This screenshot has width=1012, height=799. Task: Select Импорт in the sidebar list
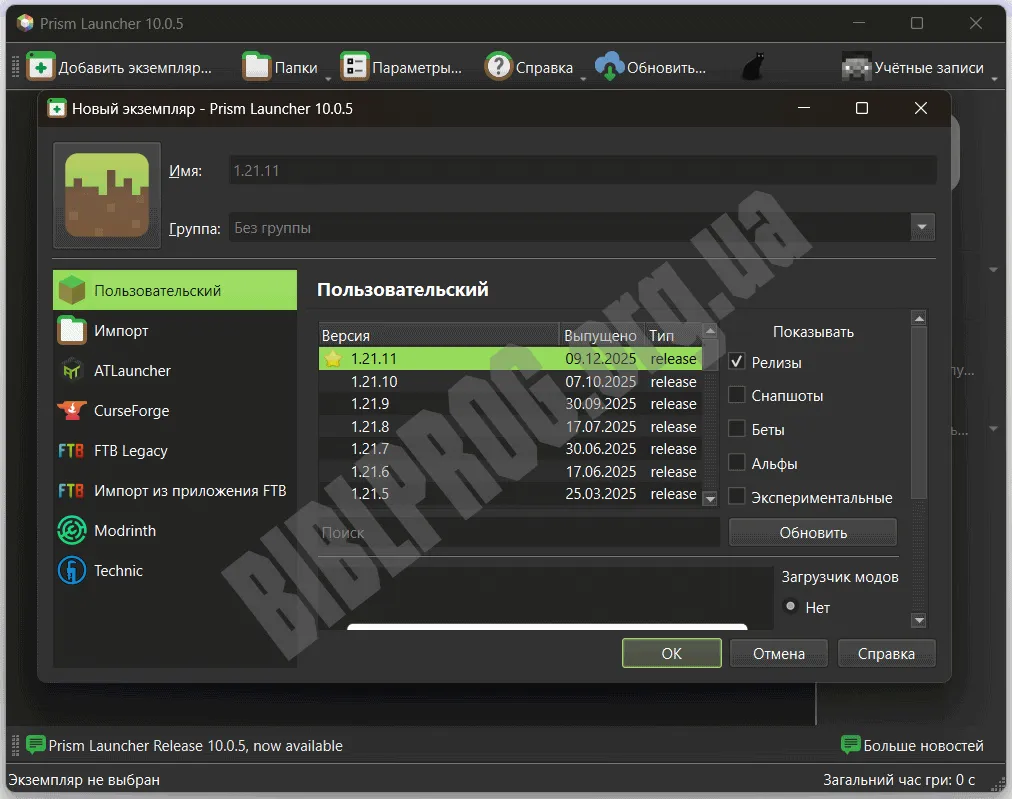175,330
